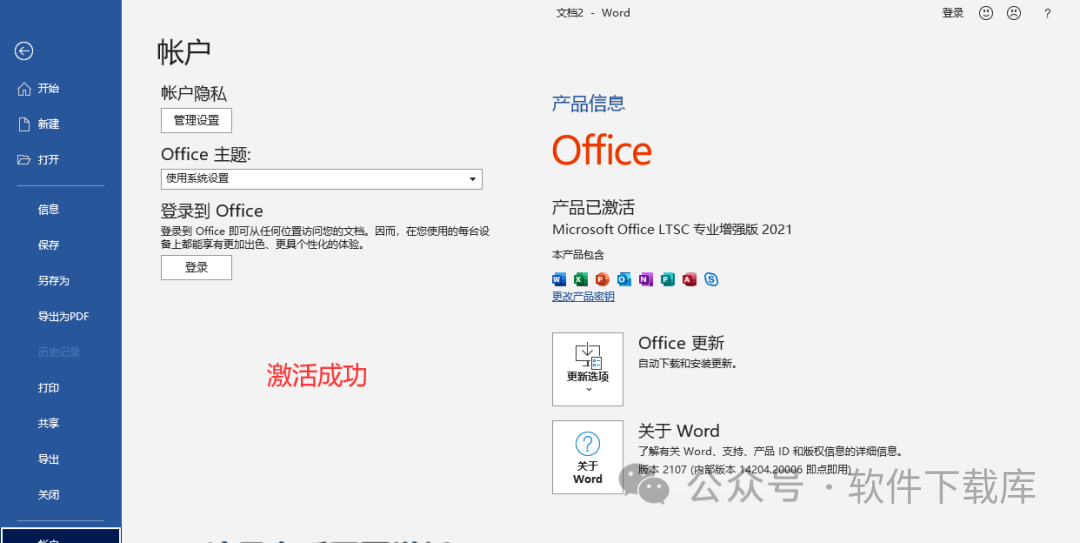Click the 产品已激活 text
Screen dimensions: 1080x543
(594, 207)
